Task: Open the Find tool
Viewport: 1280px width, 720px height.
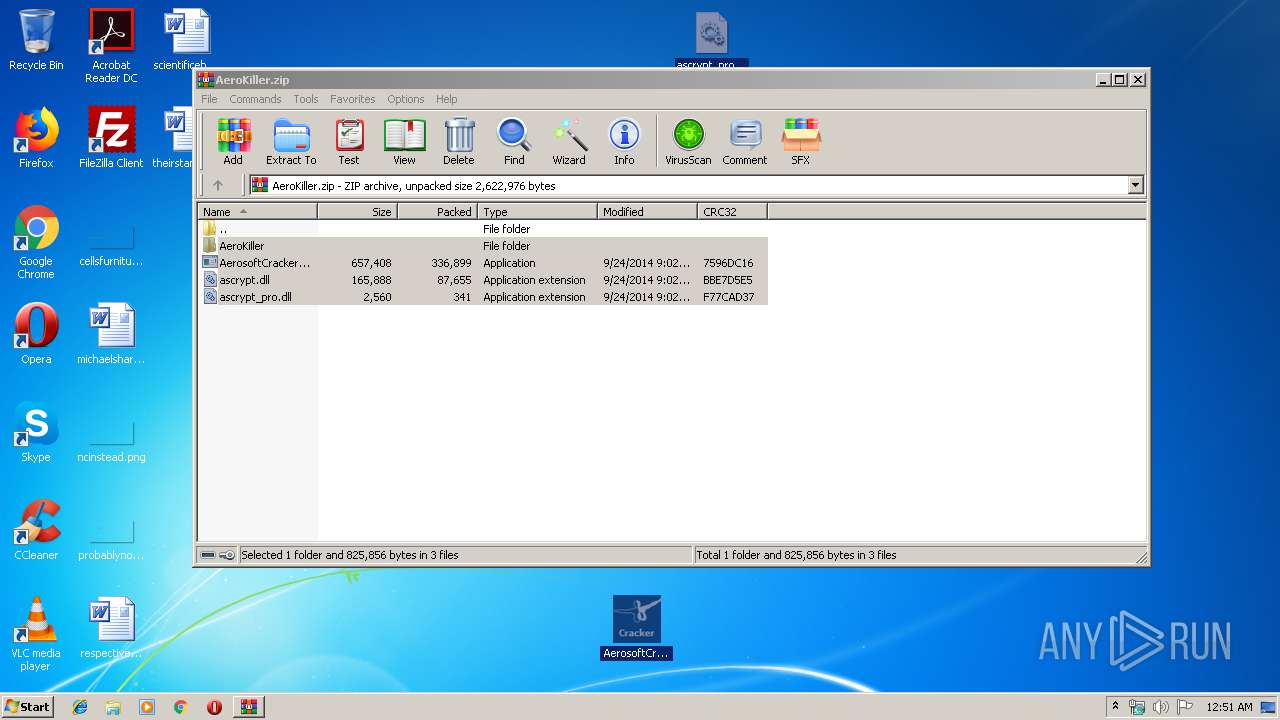Action: [x=514, y=141]
